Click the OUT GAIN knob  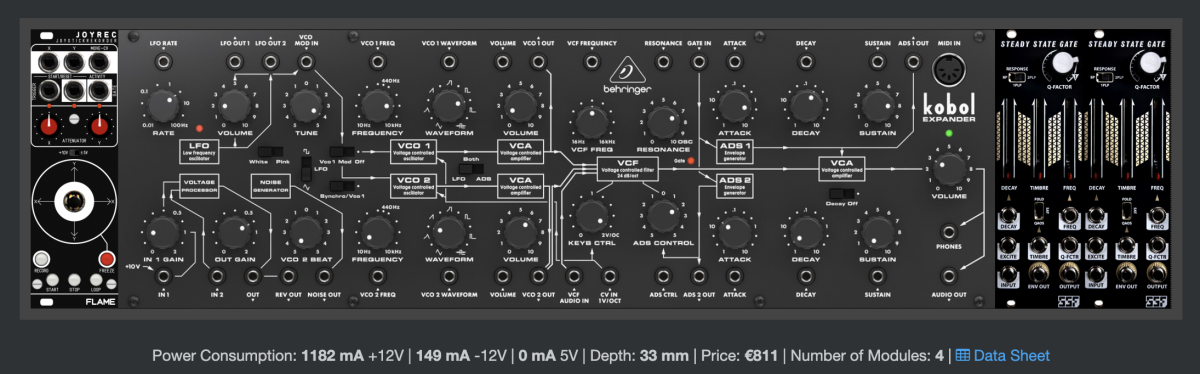pyautogui.click(x=234, y=232)
